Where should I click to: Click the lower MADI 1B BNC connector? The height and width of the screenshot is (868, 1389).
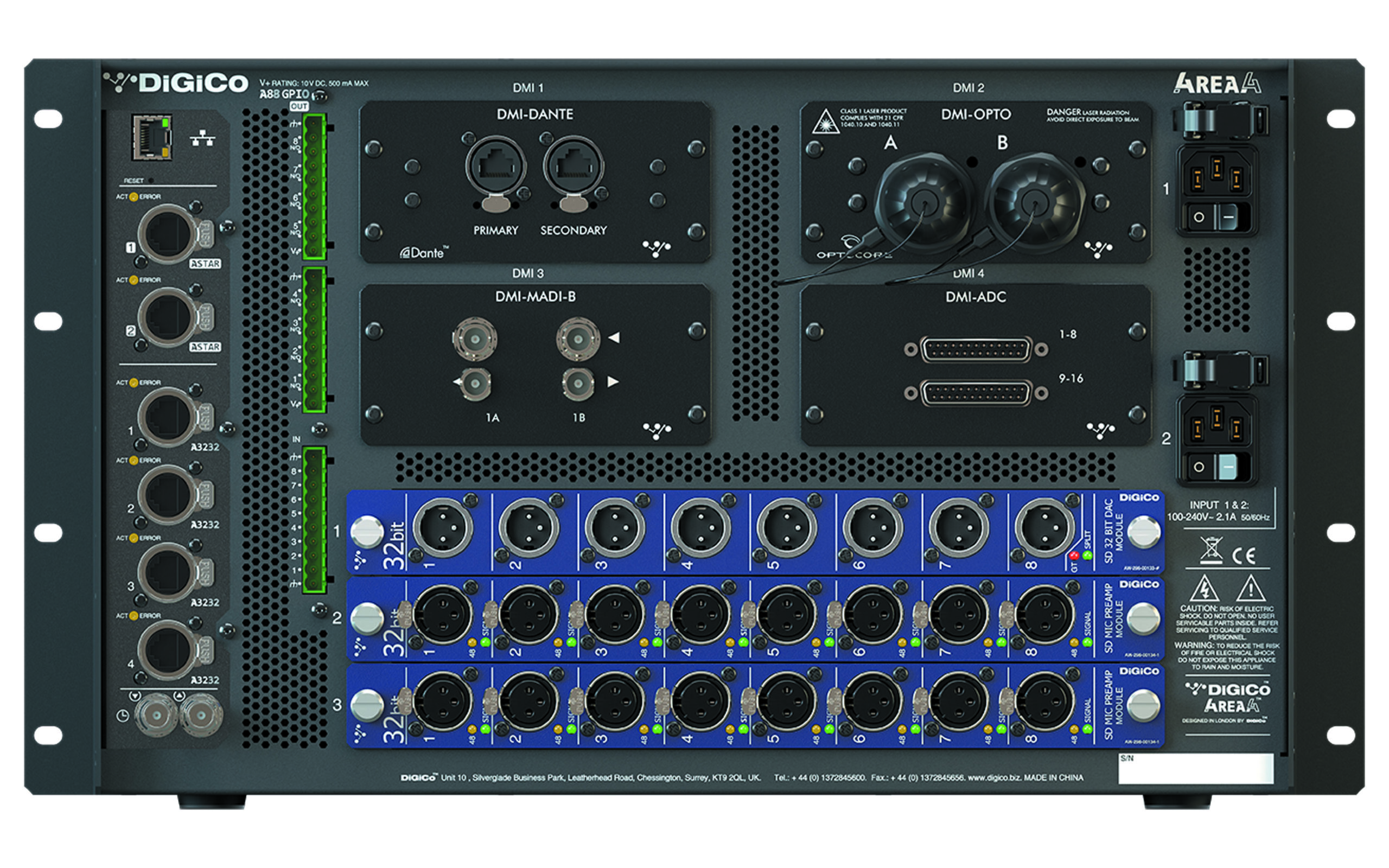578,383
